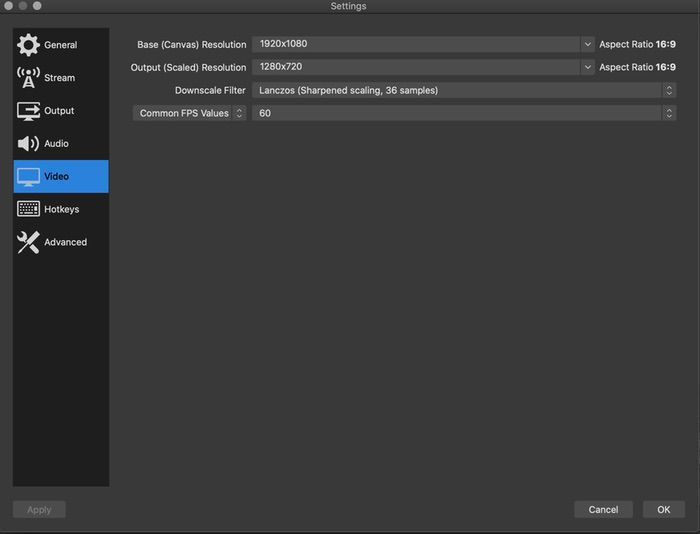The image size is (700, 534).
Task: Select the Audio settings label
Action: 56,143
